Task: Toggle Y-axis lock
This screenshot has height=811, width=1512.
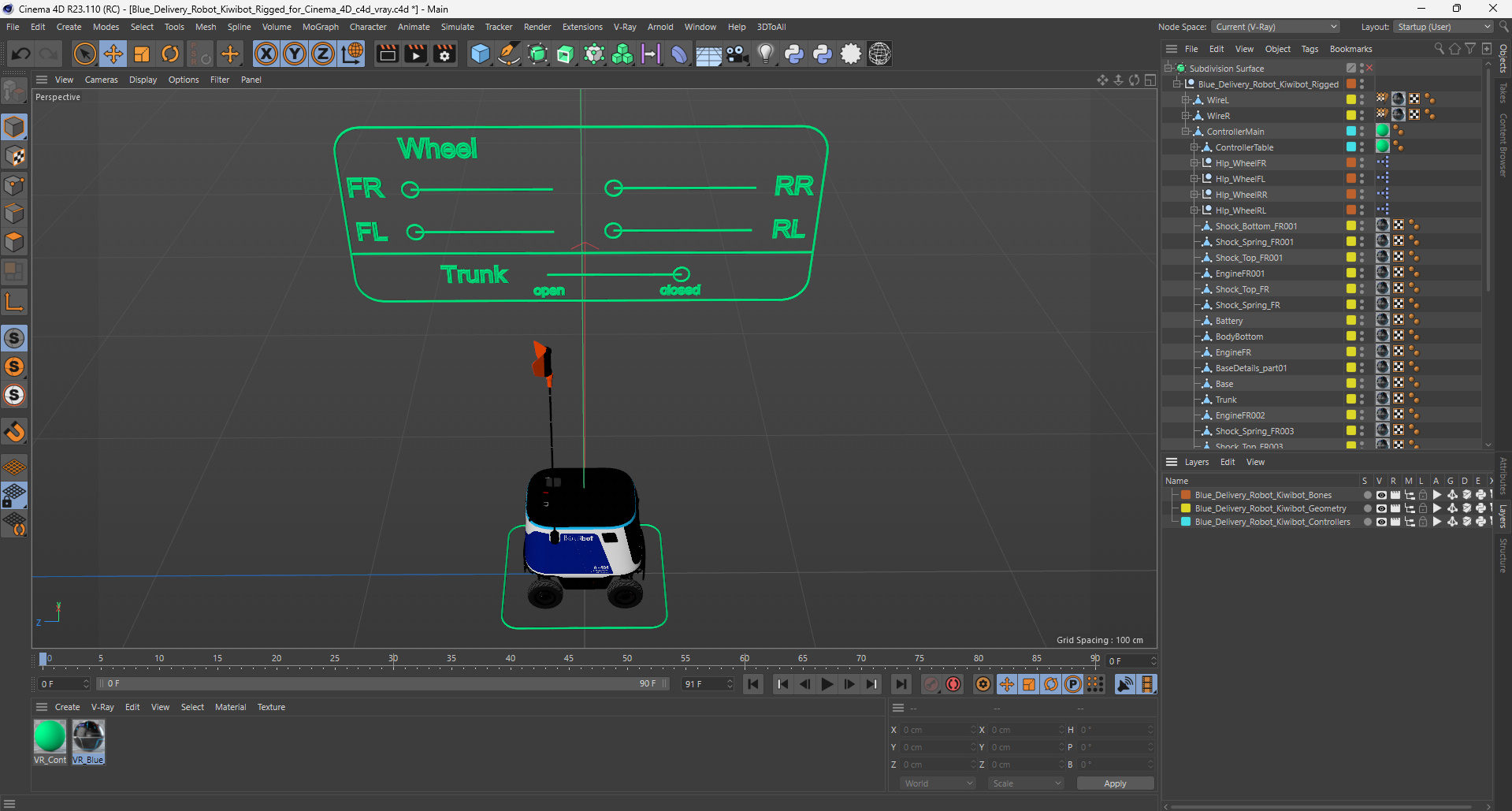Action: [x=295, y=54]
